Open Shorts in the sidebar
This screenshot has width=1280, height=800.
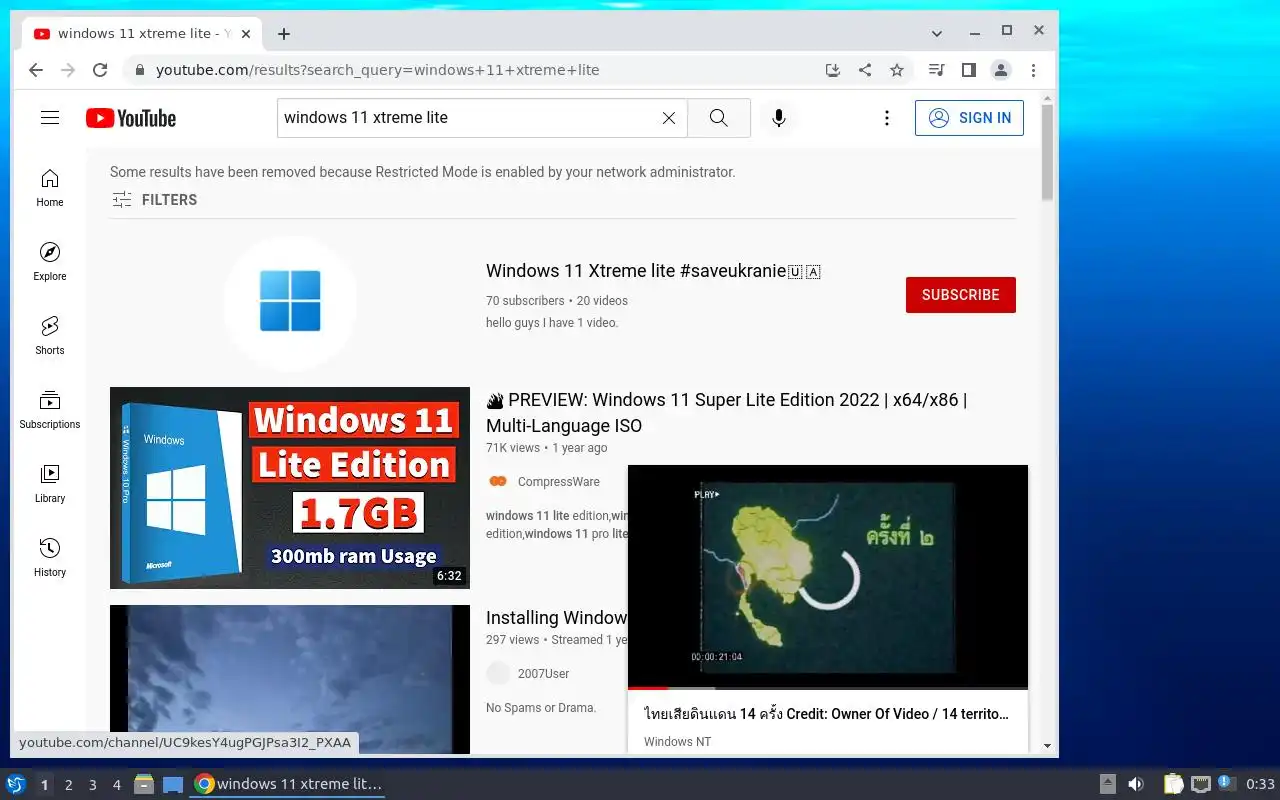coord(50,336)
